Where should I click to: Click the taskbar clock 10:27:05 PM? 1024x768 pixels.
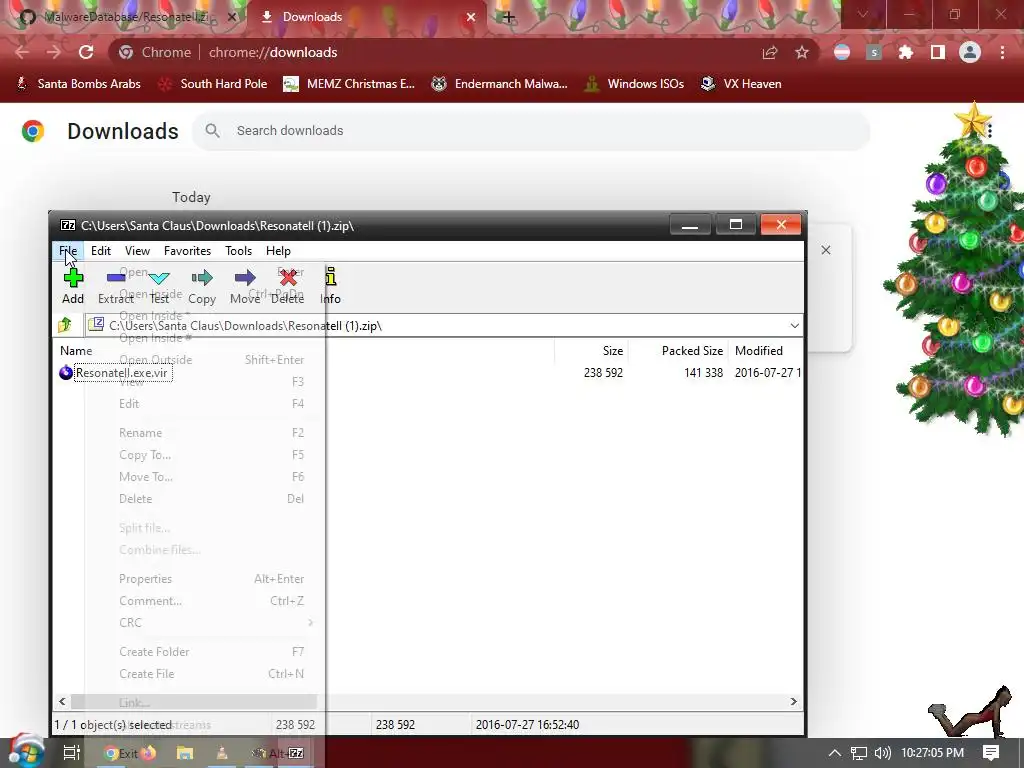(x=932, y=753)
